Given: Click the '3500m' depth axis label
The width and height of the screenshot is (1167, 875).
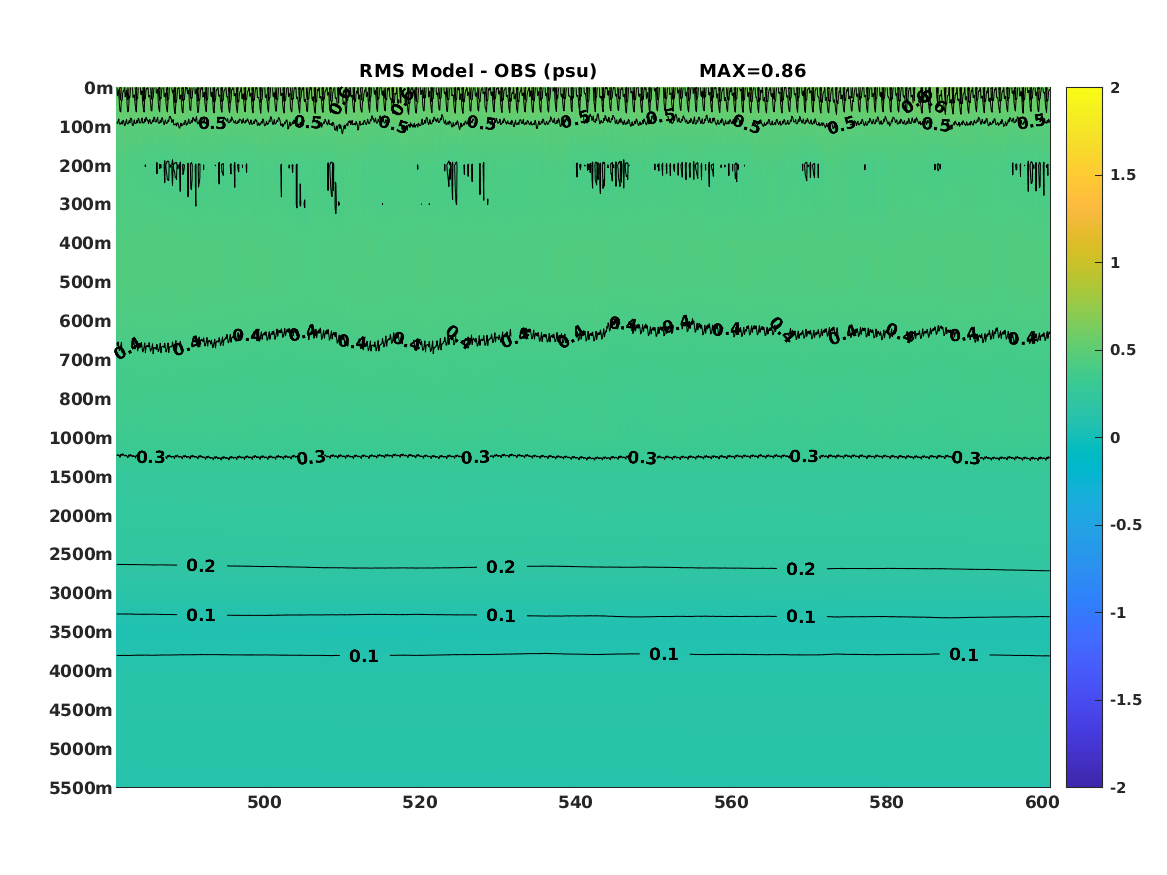Looking at the screenshot, I should (81, 632).
